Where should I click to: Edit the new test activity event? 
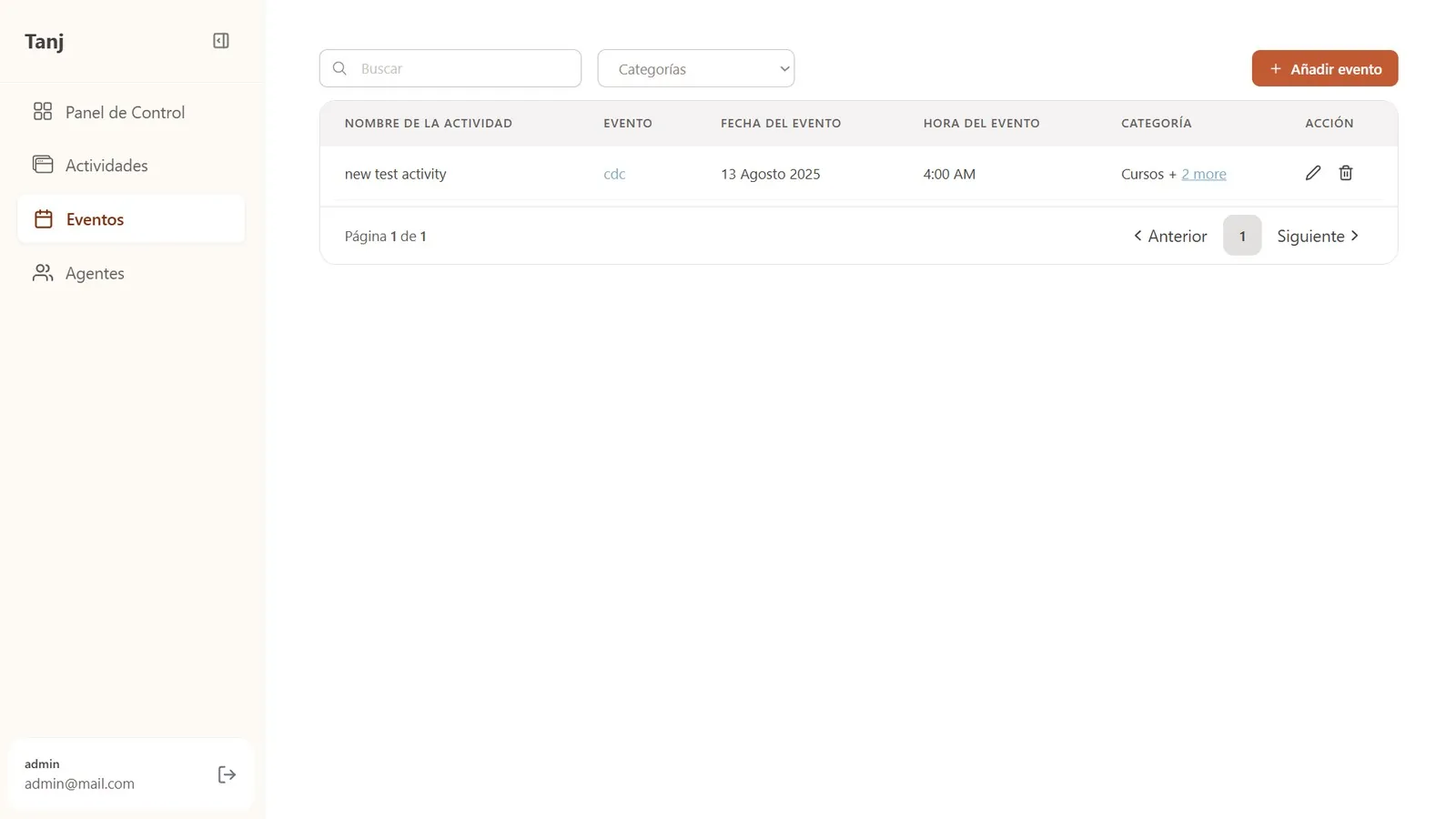click(x=1312, y=173)
